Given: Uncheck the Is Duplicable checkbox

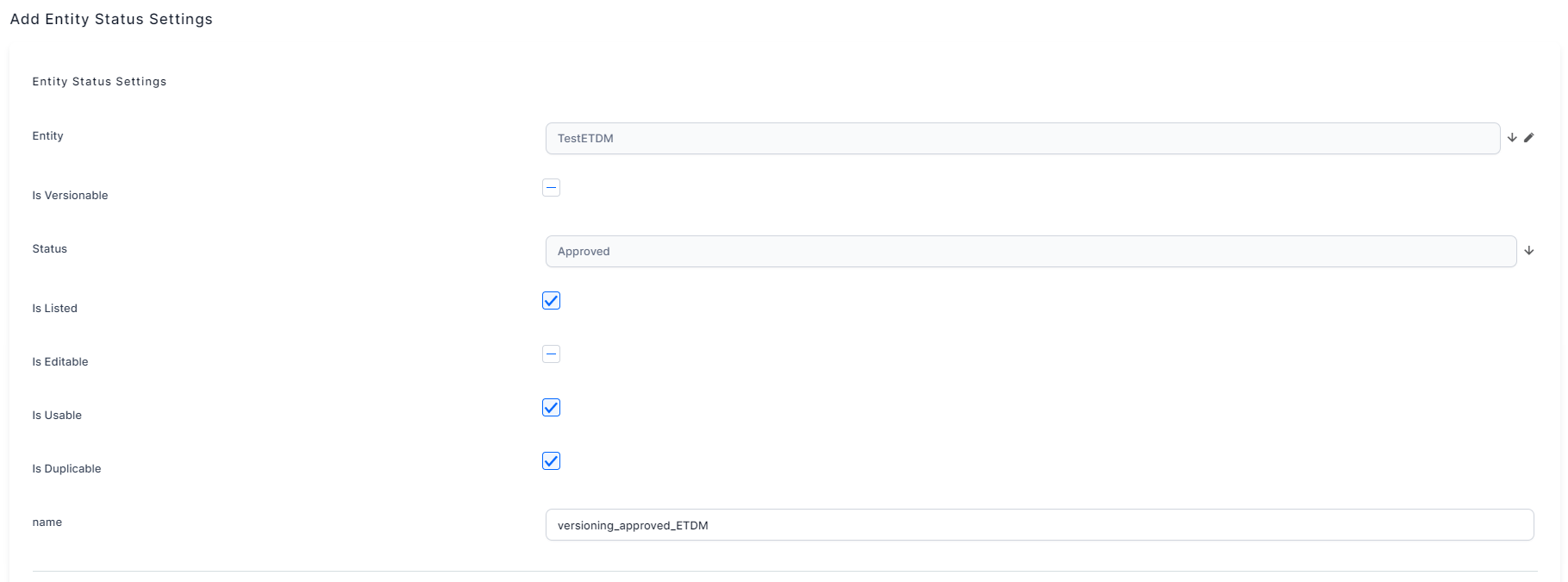Looking at the screenshot, I should 551,461.
